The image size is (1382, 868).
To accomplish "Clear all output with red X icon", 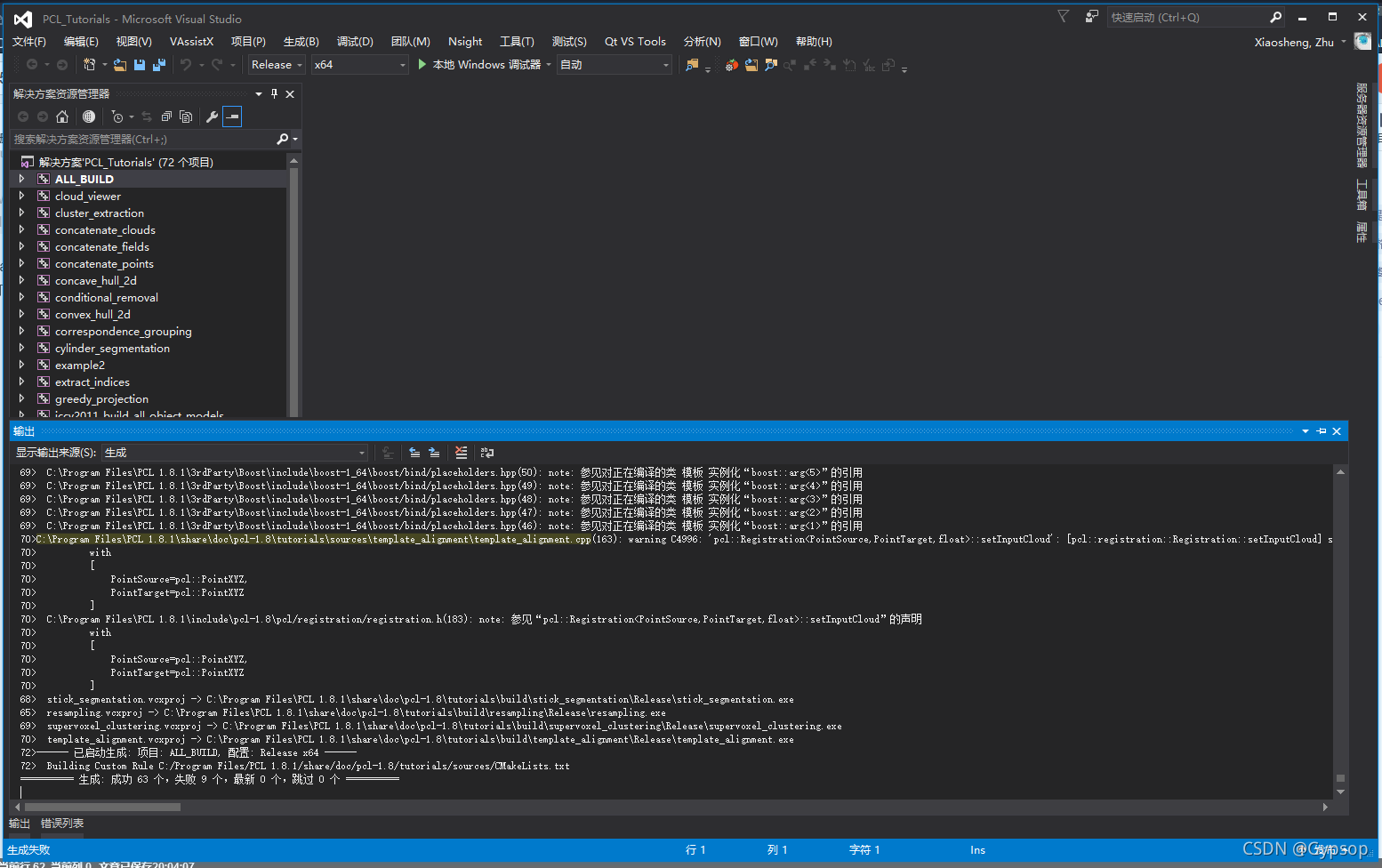I will tap(461, 453).
